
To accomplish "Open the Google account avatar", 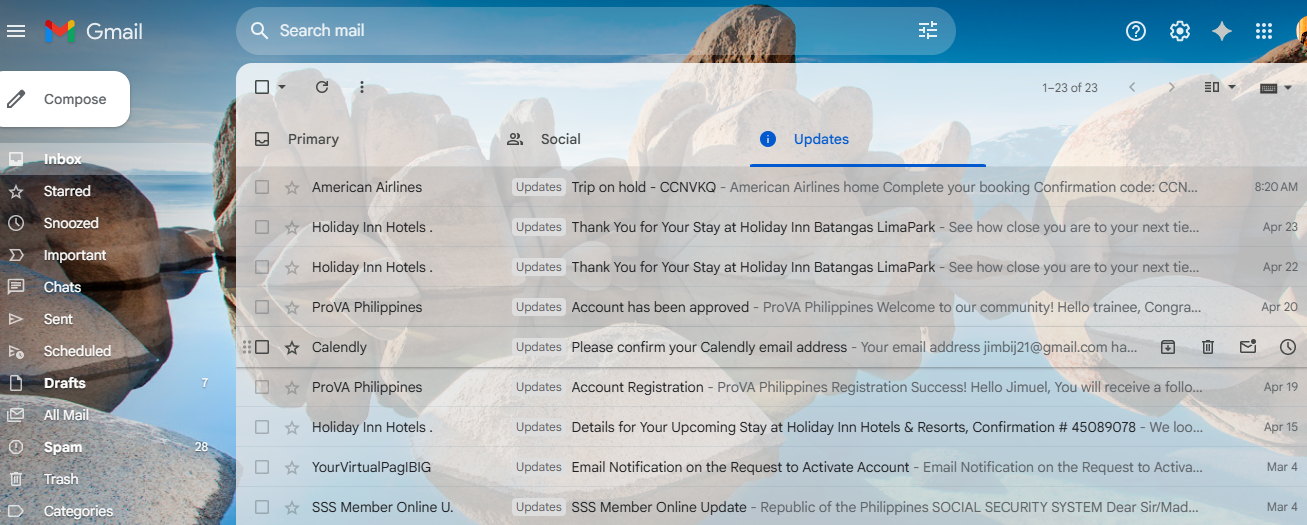I will click(x=1301, y=31).
